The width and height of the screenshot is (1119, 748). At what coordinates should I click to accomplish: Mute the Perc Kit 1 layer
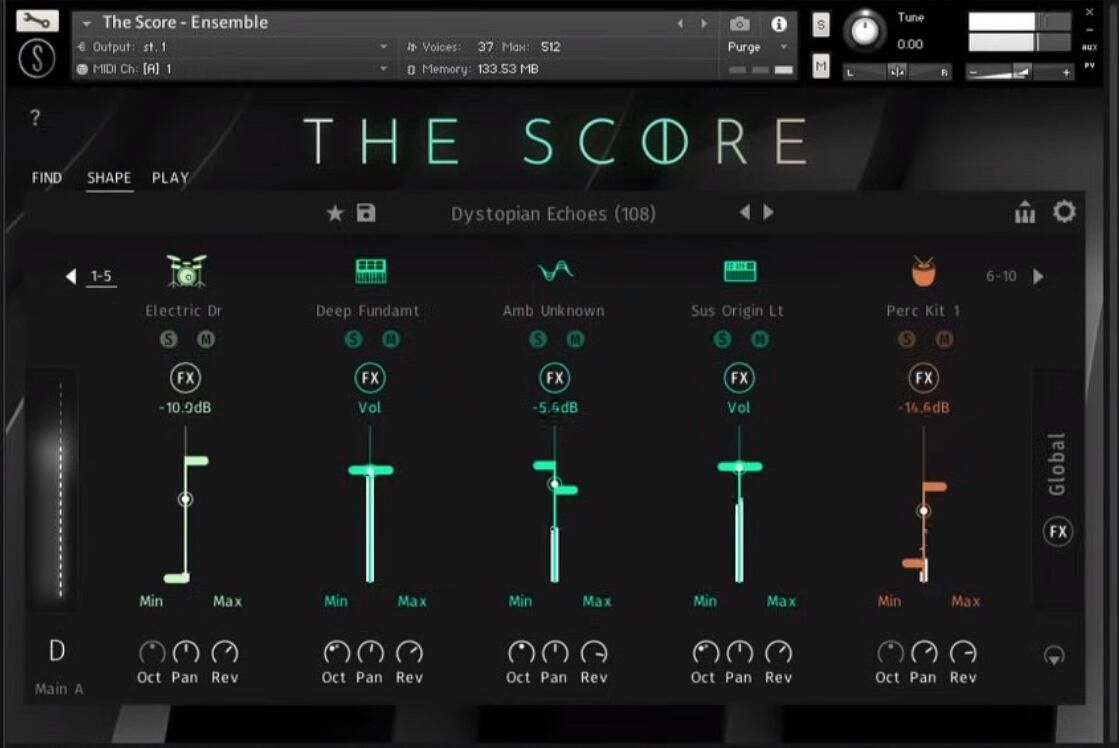(944, 339)
